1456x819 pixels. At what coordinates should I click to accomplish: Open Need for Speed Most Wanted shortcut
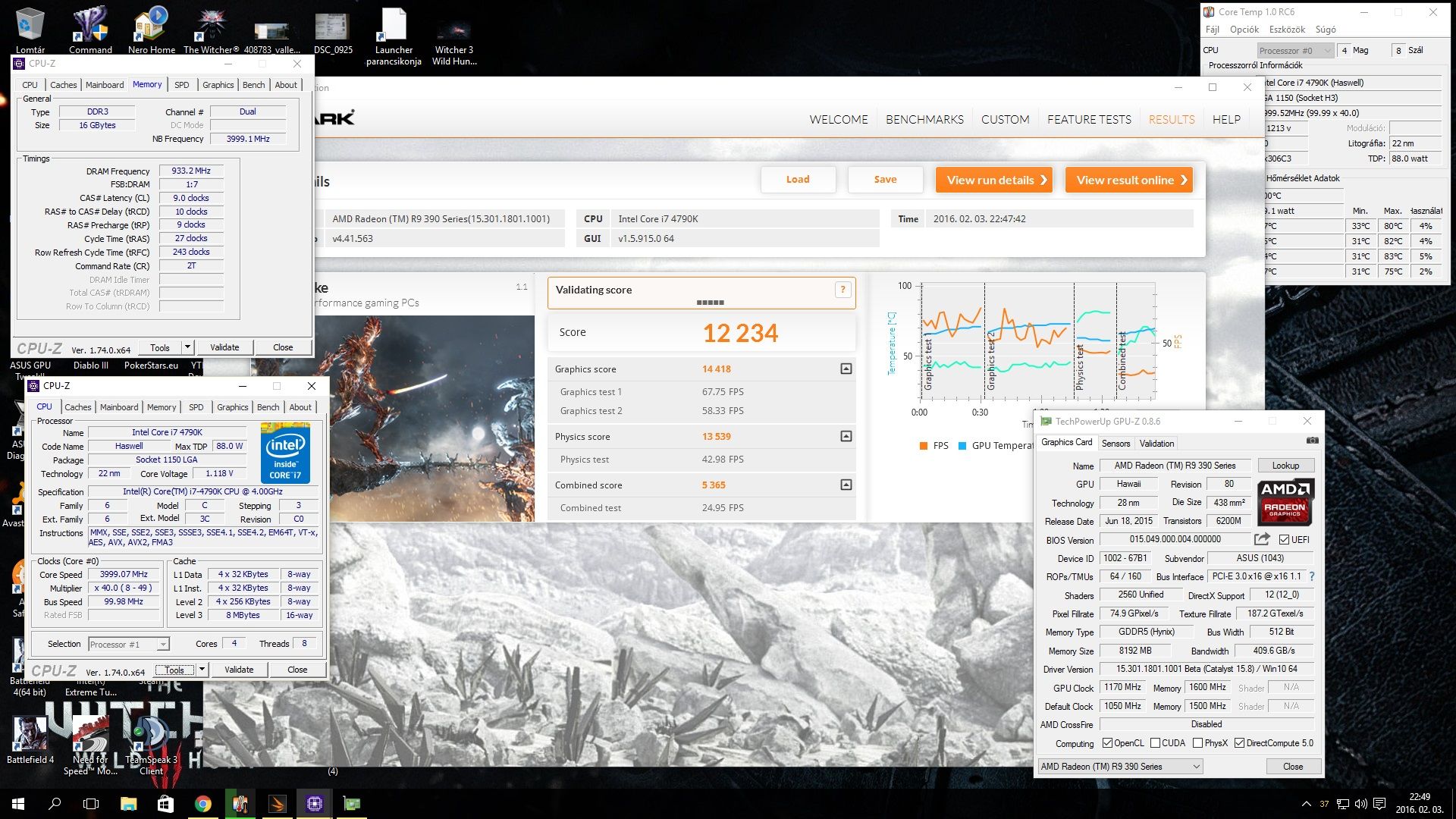[x=90, y=745]
